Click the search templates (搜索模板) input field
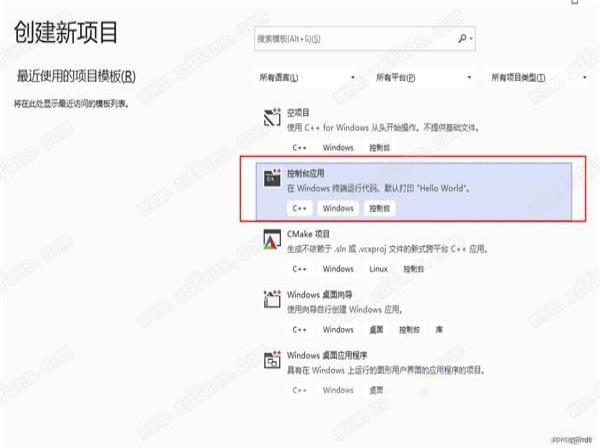Image resolution: width=600 pixels, height=448 pixels. pos(356,39)
